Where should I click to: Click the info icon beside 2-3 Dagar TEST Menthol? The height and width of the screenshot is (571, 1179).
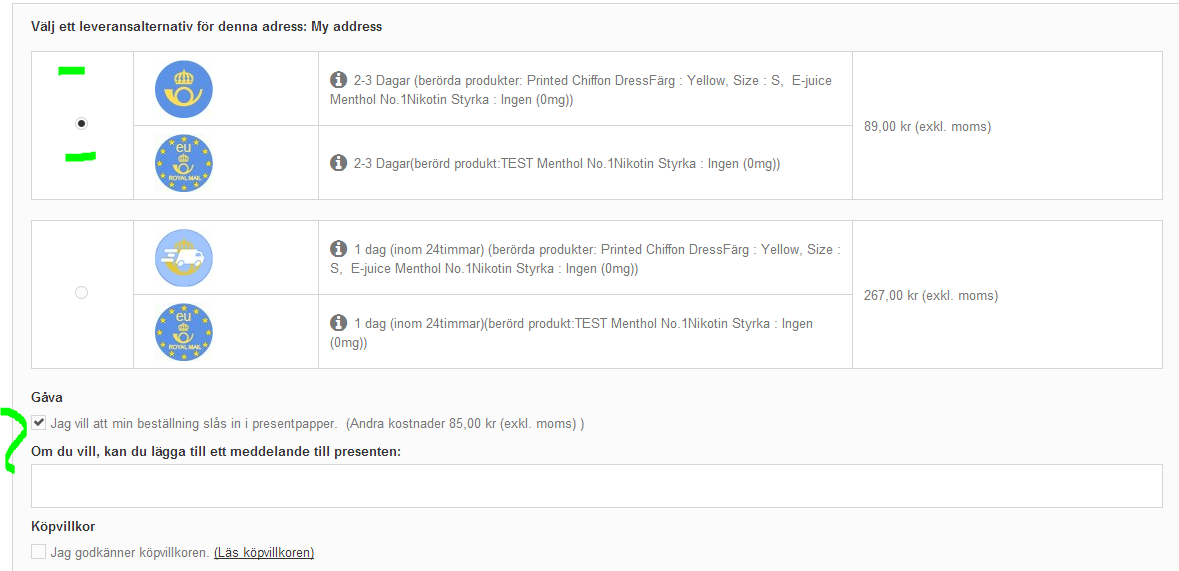339,163
